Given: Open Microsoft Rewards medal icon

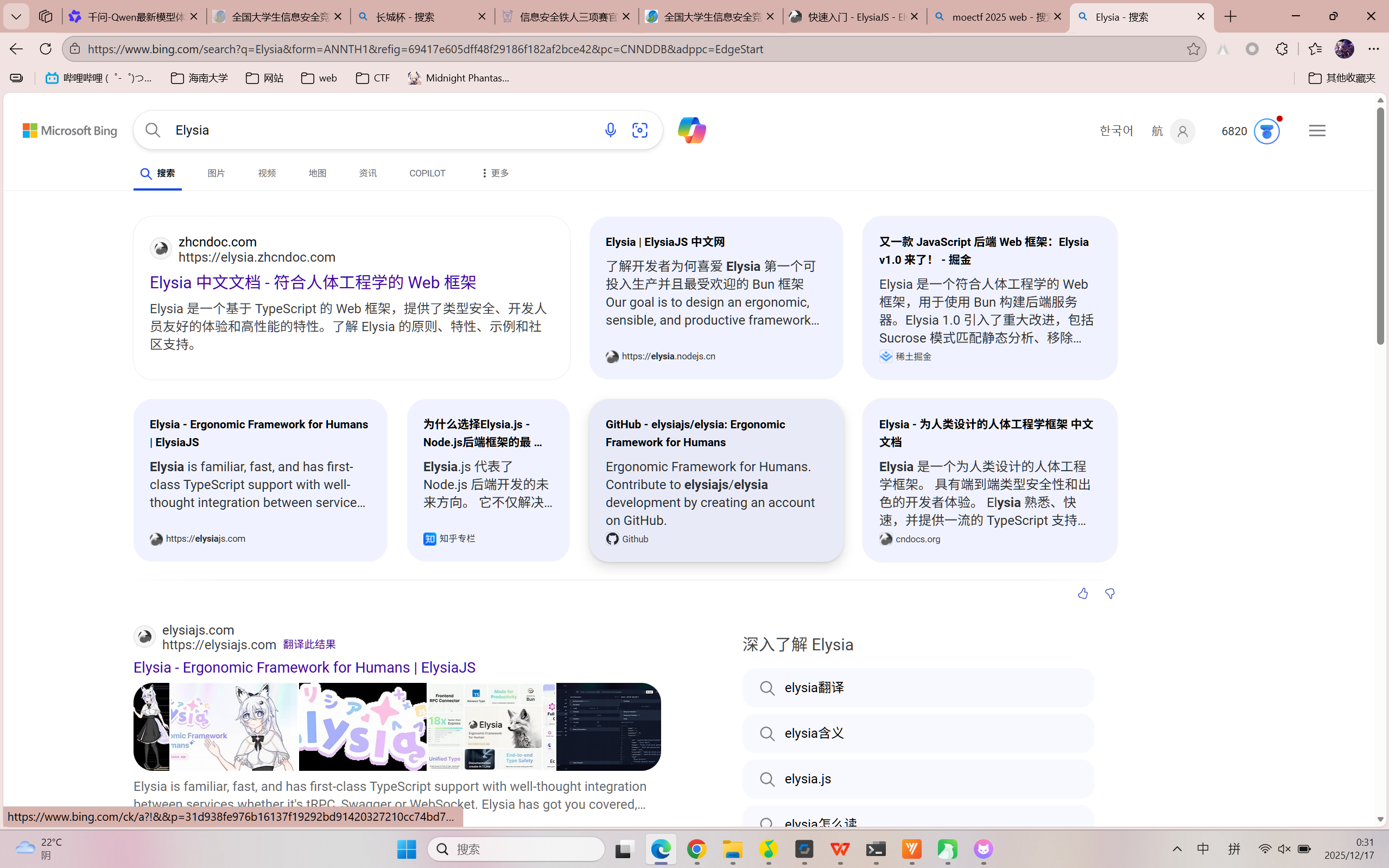Looking at the screenshot, I should (1266, 131).
